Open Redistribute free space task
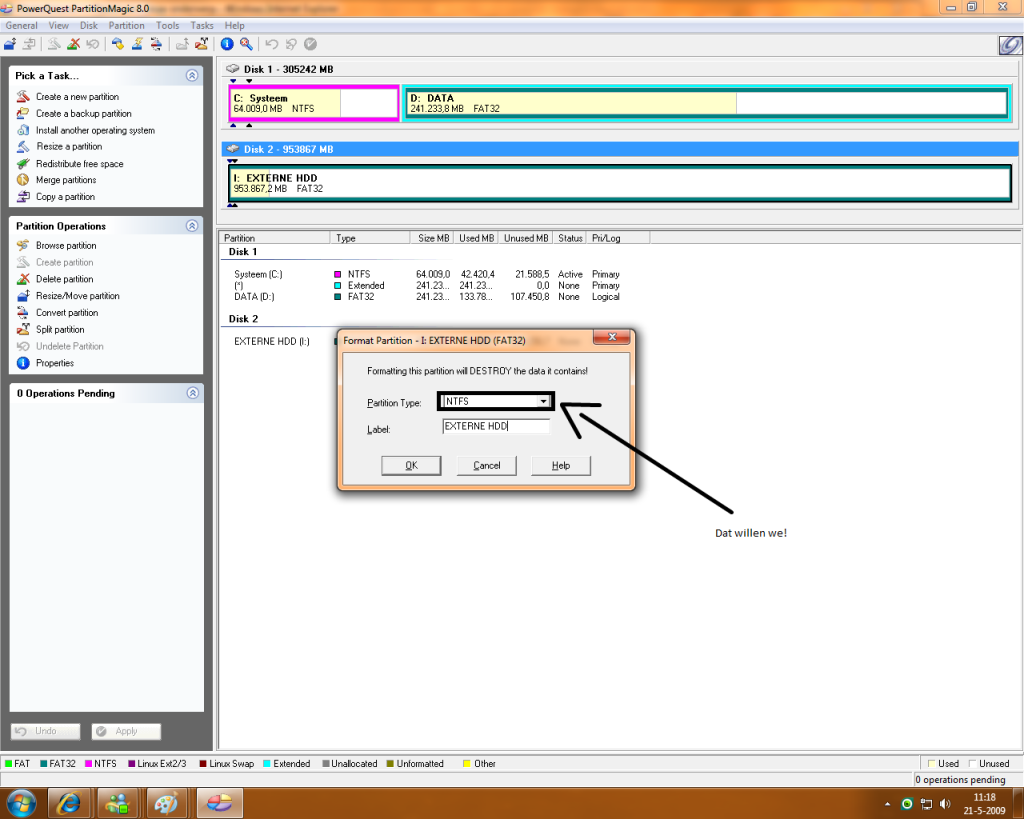This screenshot has width=1024, height=819. pyautogui.click(x=79, y=163)
